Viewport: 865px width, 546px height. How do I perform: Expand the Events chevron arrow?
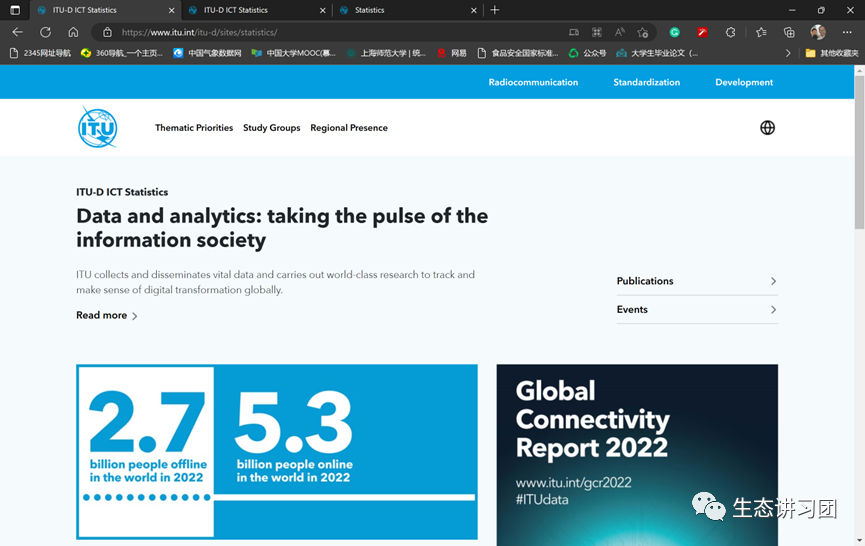pyautogui.click(x=773, y=309)
